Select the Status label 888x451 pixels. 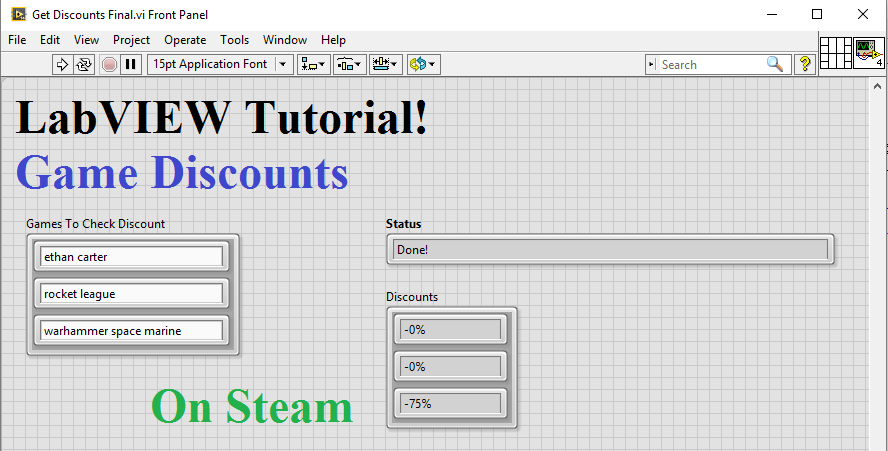[403, 224]
